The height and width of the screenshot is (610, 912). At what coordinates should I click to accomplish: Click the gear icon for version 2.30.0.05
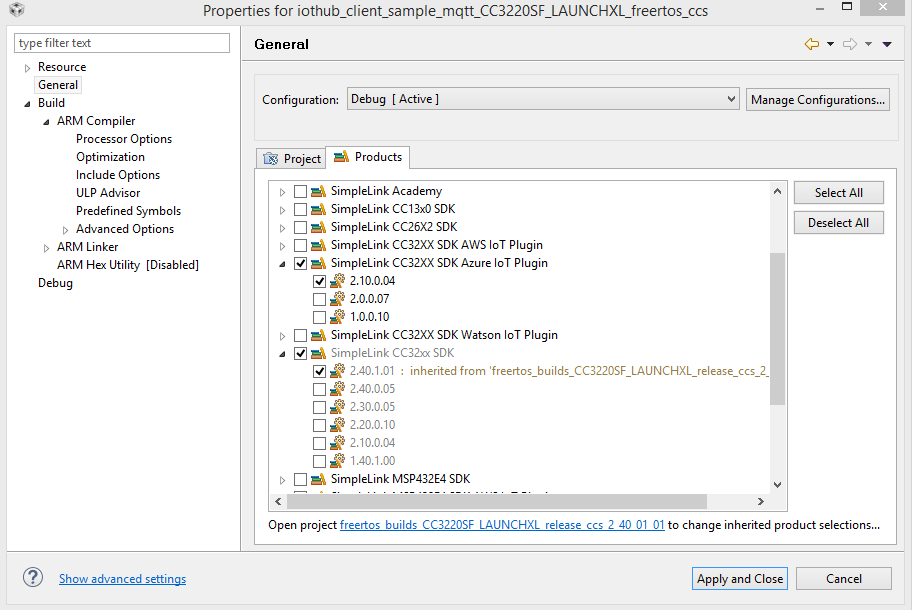click(337, 407)
